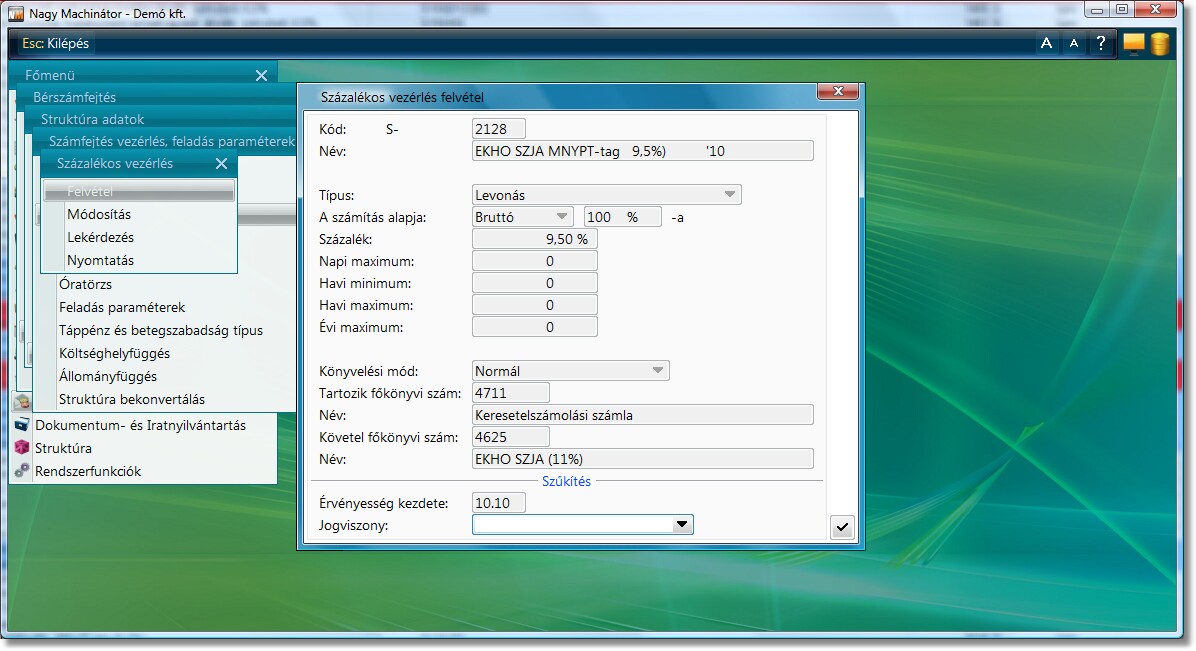Click the orange monitor icon
This screenshot has height=651, width=1196.
coord(1133,43)
